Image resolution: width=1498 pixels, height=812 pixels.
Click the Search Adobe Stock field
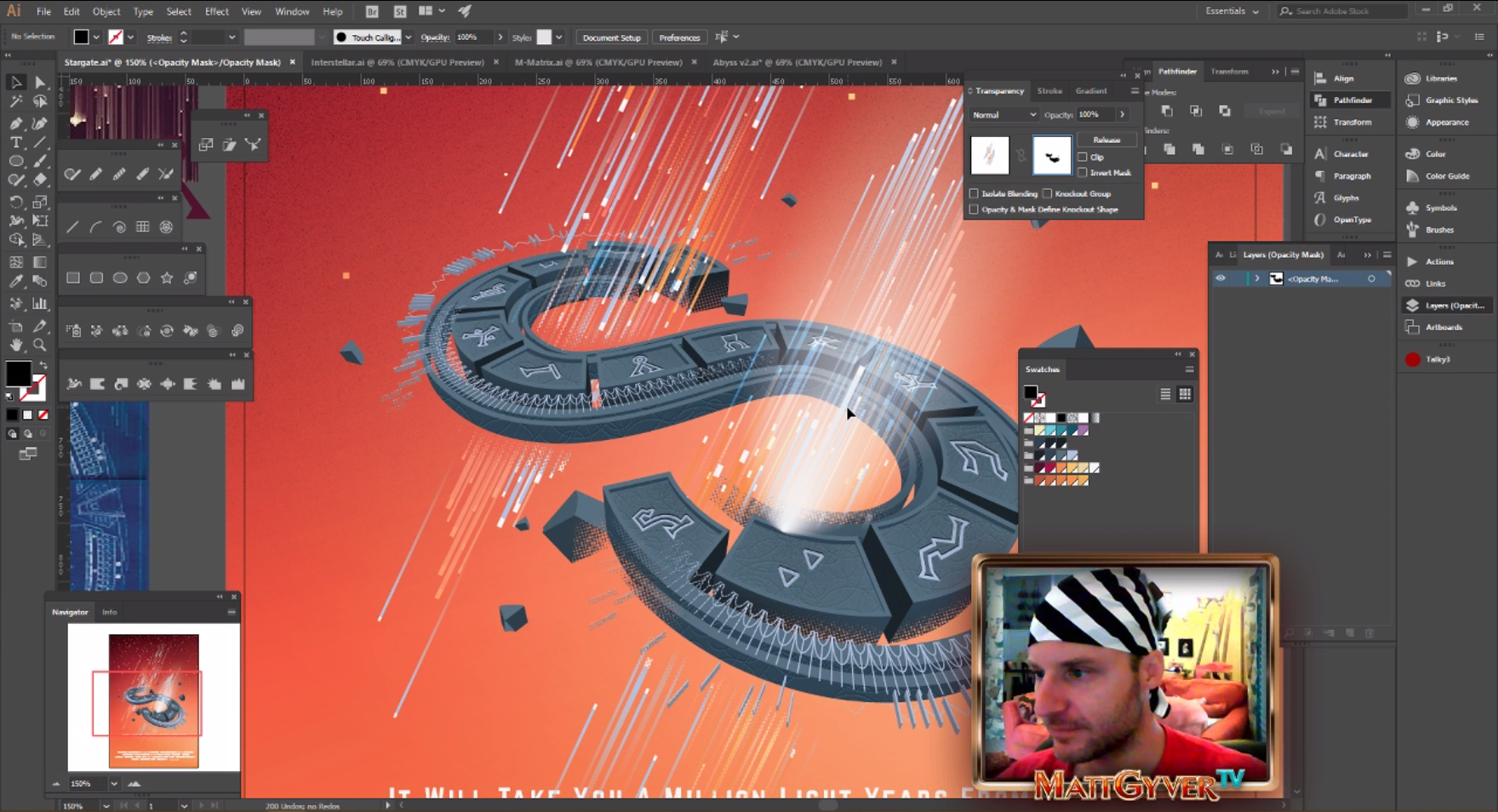click(x=1341, y=11)
